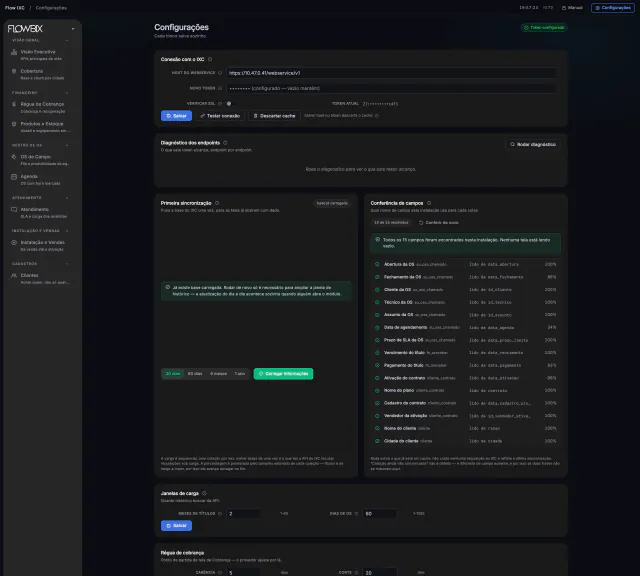Click the check icon for Data de agendamento
Screen dimensions: 640x576
377,327
